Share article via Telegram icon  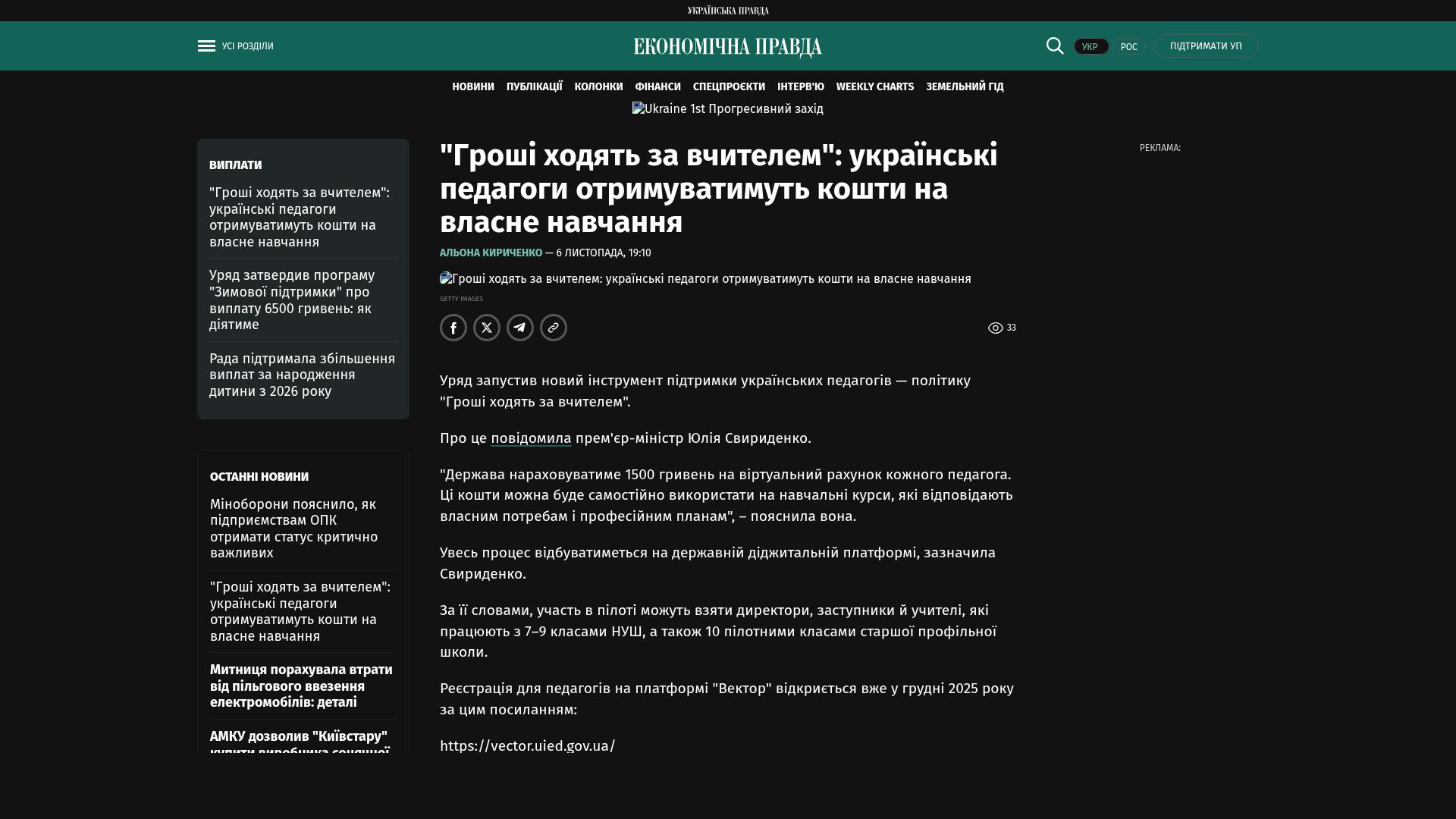520,328
